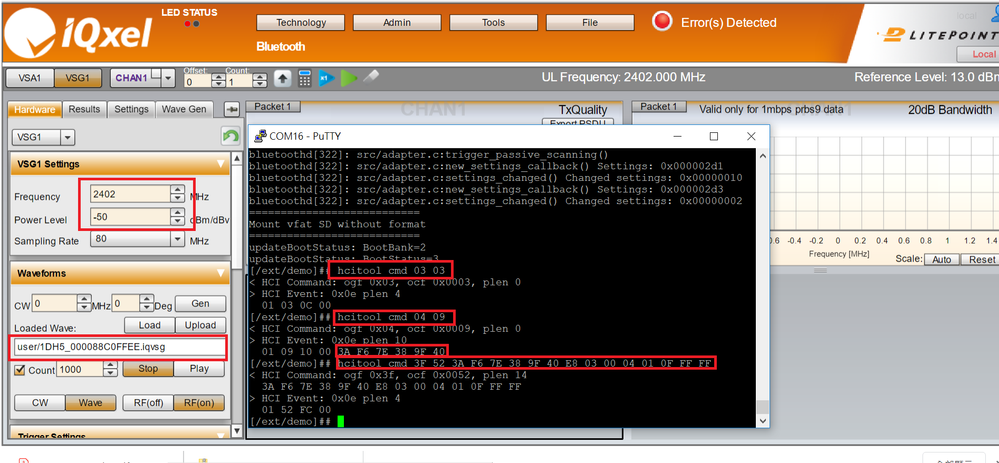Click the iQxel logo
The width and height of the screenshot is (999, 463).
point(80,32)
